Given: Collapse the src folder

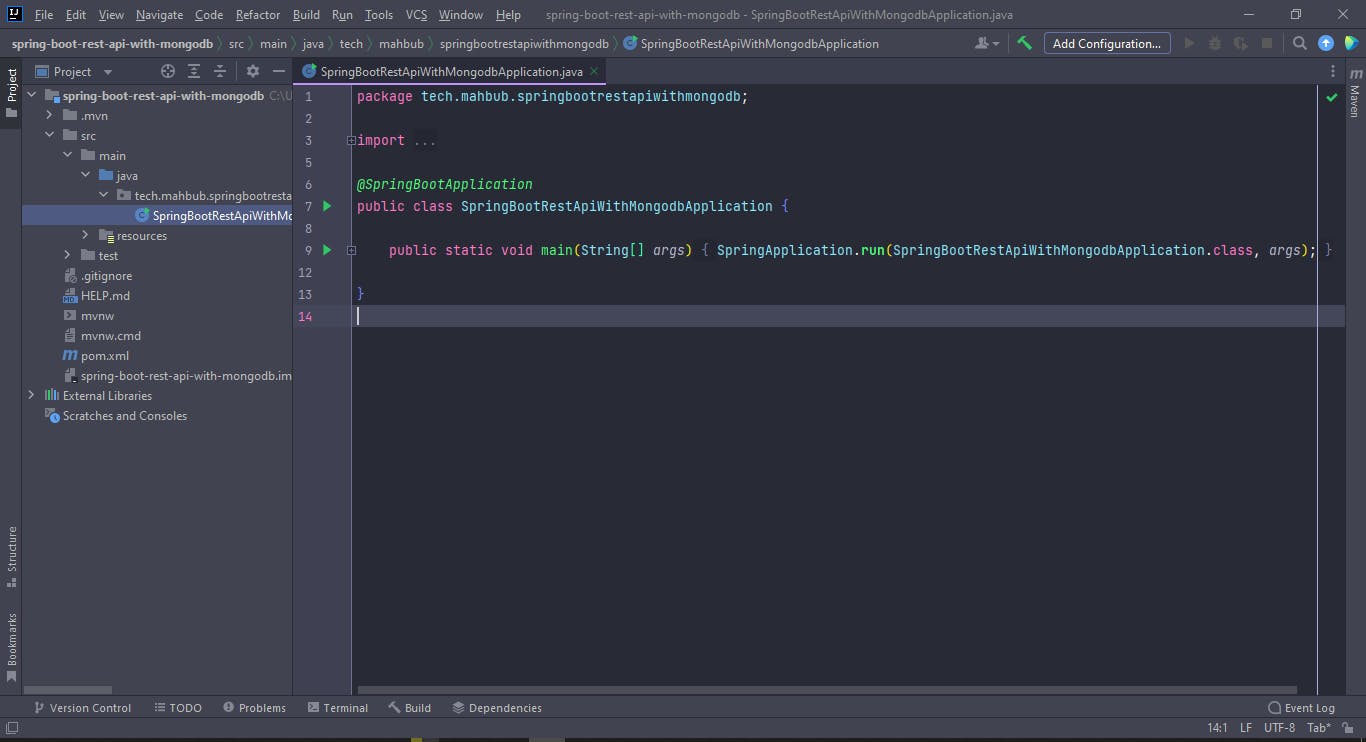Looking at the screenshot, I should click(x=49, y=136).
